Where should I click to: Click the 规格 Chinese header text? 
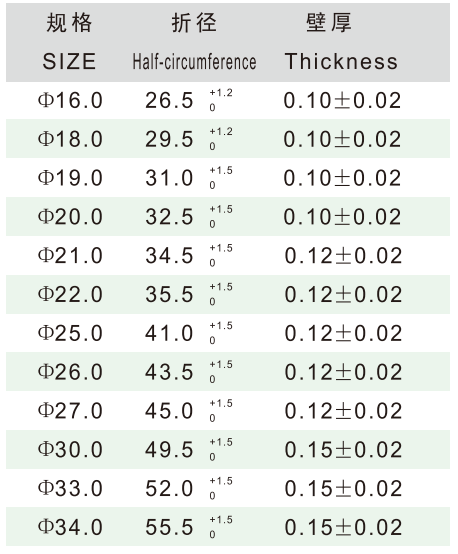69,23
